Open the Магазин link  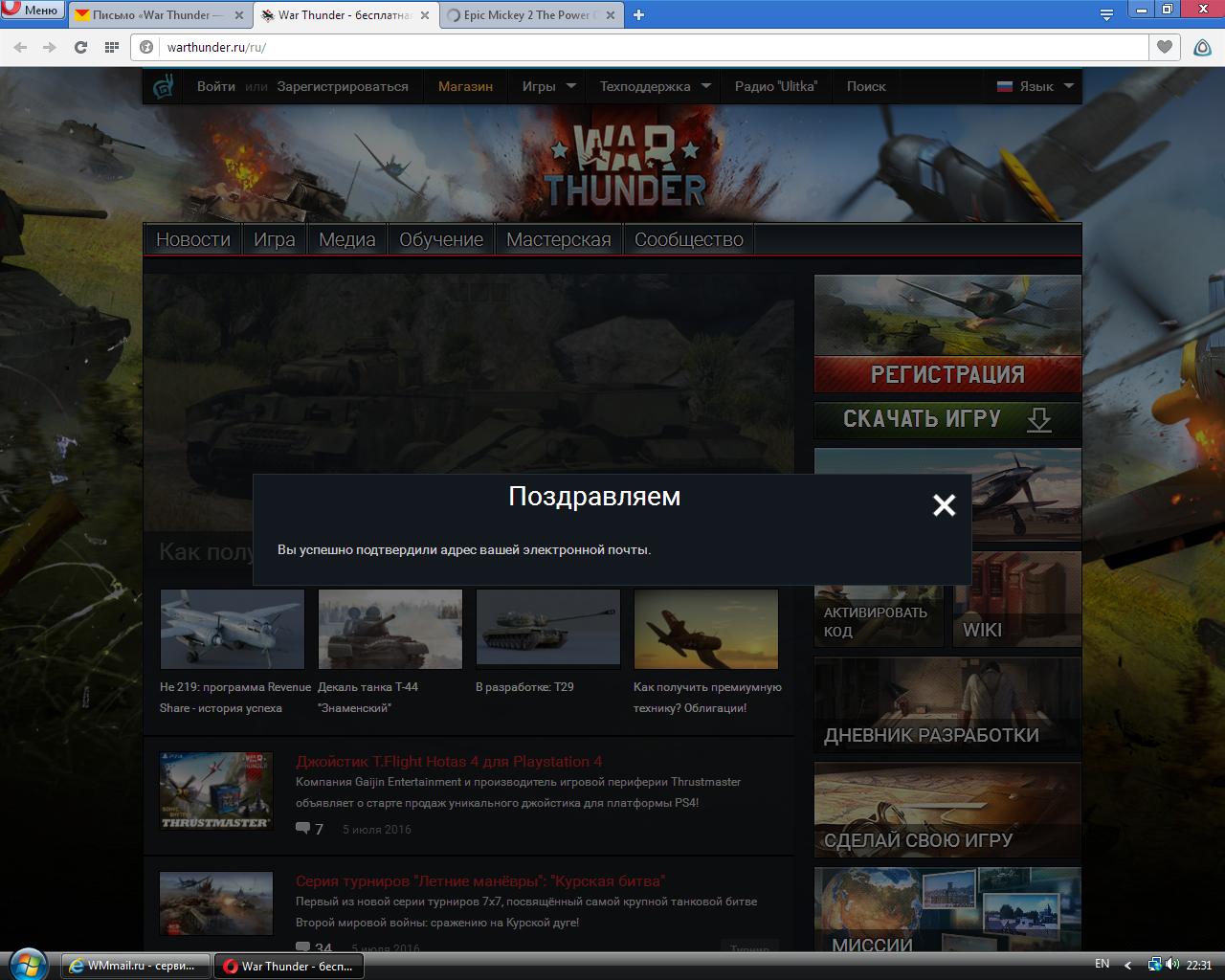click(x=465, y=86)
